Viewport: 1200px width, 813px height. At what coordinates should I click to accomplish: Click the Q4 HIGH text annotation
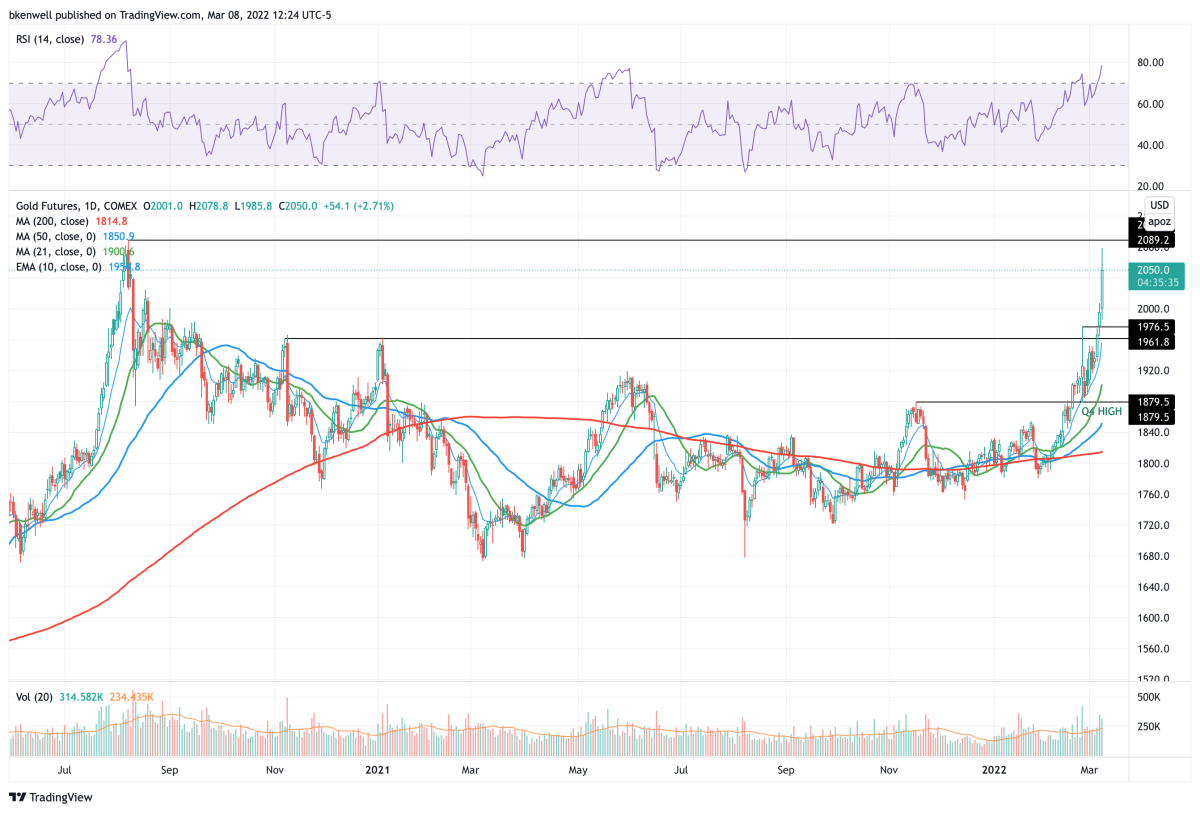tap(1086, 411)
